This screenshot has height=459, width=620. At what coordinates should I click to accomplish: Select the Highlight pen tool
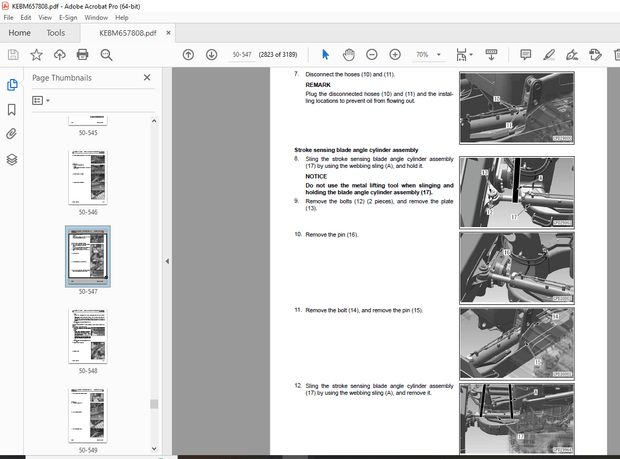[549, 55]
